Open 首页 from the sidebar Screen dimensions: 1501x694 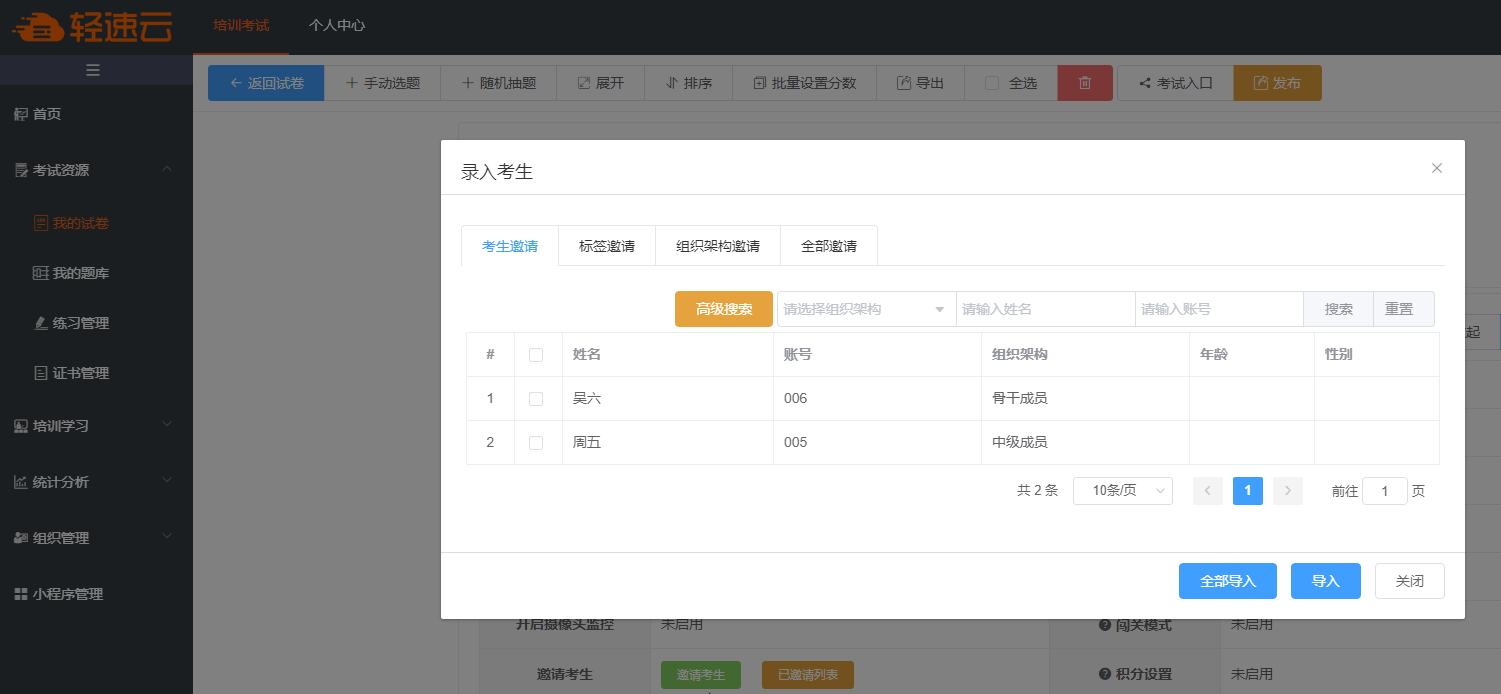(x=47, y=114)
